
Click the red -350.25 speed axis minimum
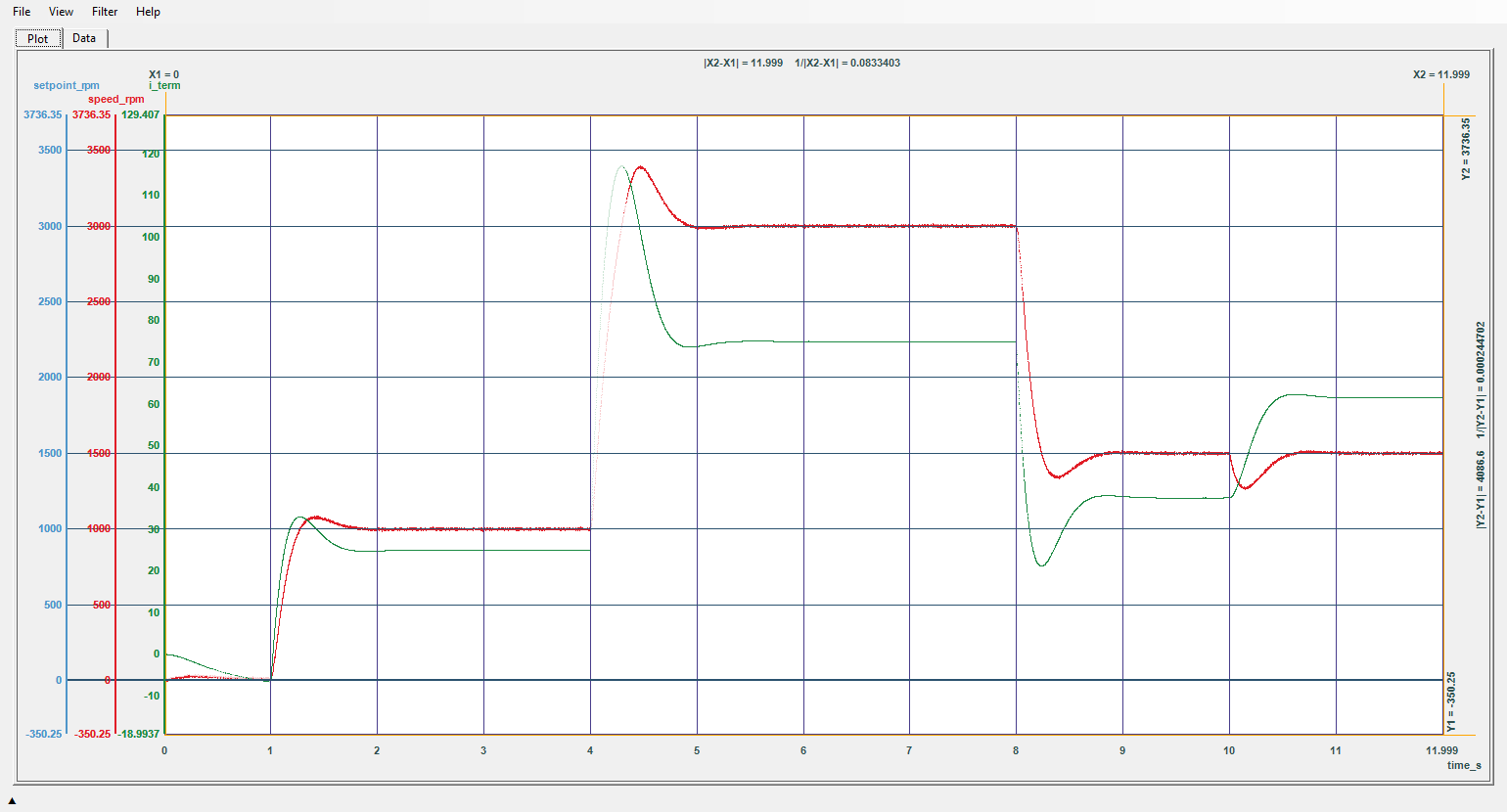(x=92, y=734)
